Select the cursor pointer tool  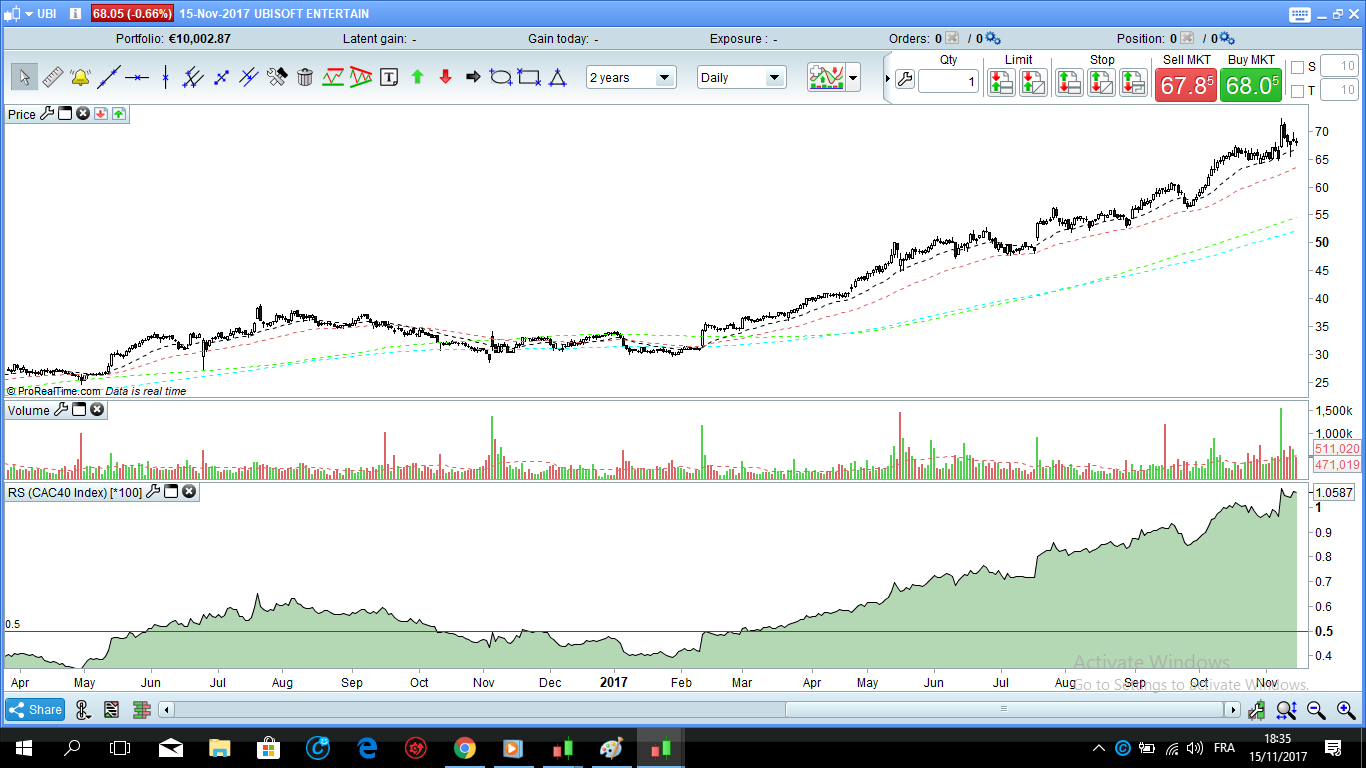[x=25, y=77]
